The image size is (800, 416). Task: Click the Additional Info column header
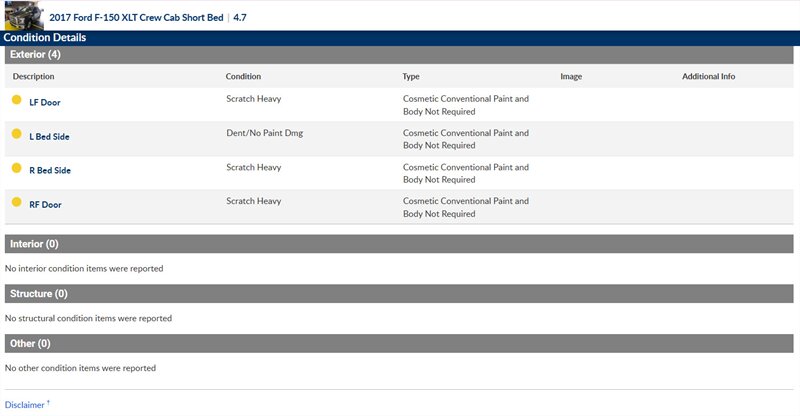(x=709, y=76)
